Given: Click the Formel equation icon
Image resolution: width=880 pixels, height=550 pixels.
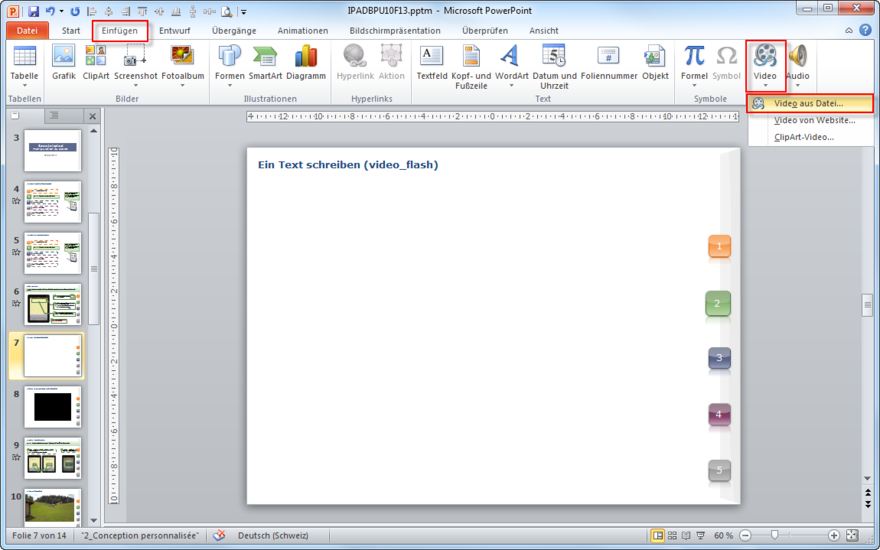Looking at the screenshot, I should [x=694, y=63].
